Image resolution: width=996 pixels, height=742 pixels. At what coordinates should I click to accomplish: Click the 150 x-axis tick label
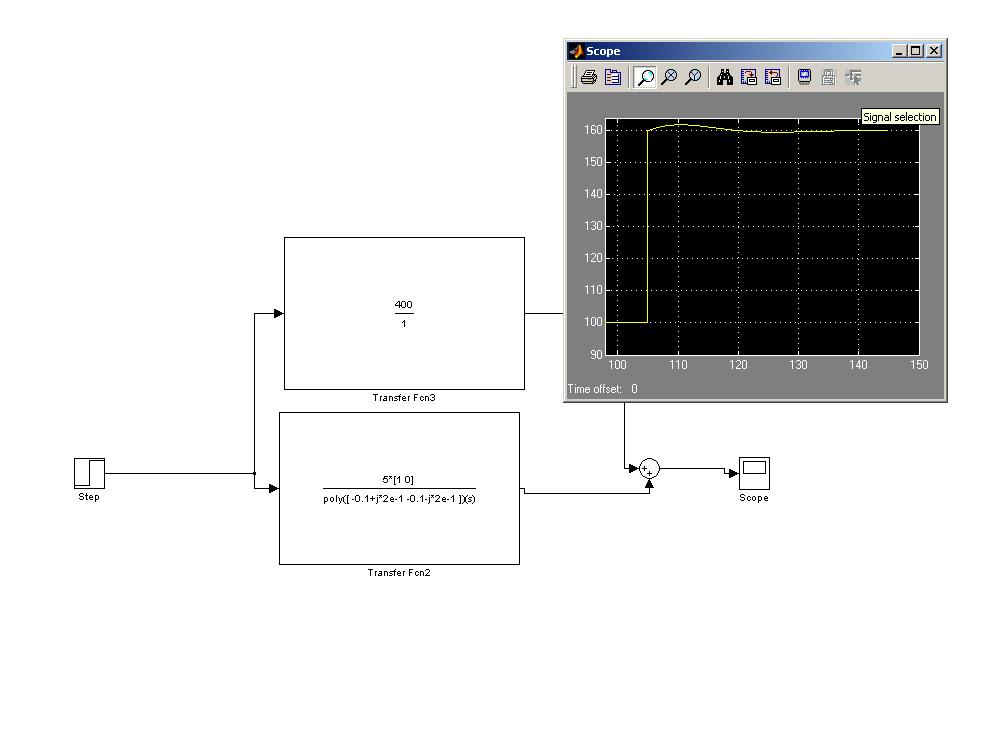pos(919,365)
